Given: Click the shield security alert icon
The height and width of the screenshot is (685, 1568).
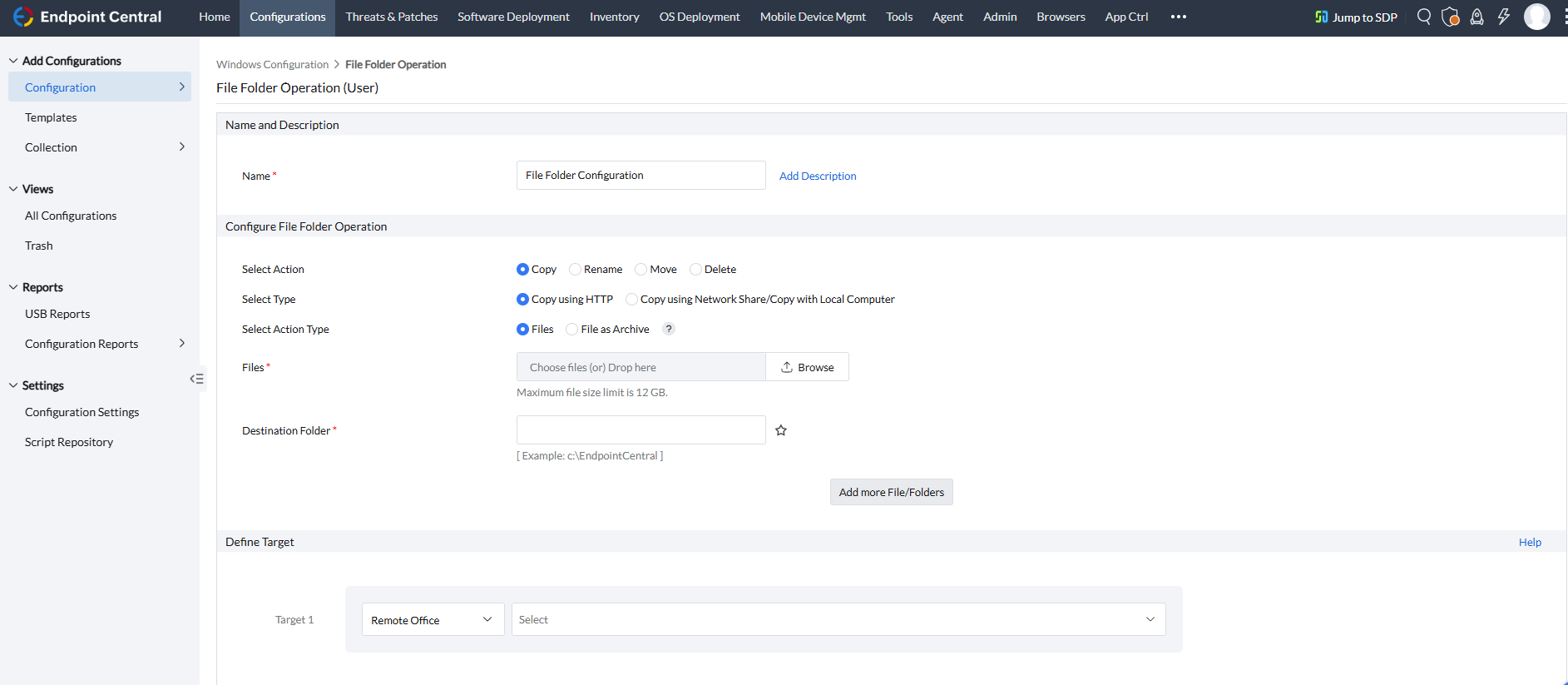Looking at the screenshot, I should (1450, 17).
